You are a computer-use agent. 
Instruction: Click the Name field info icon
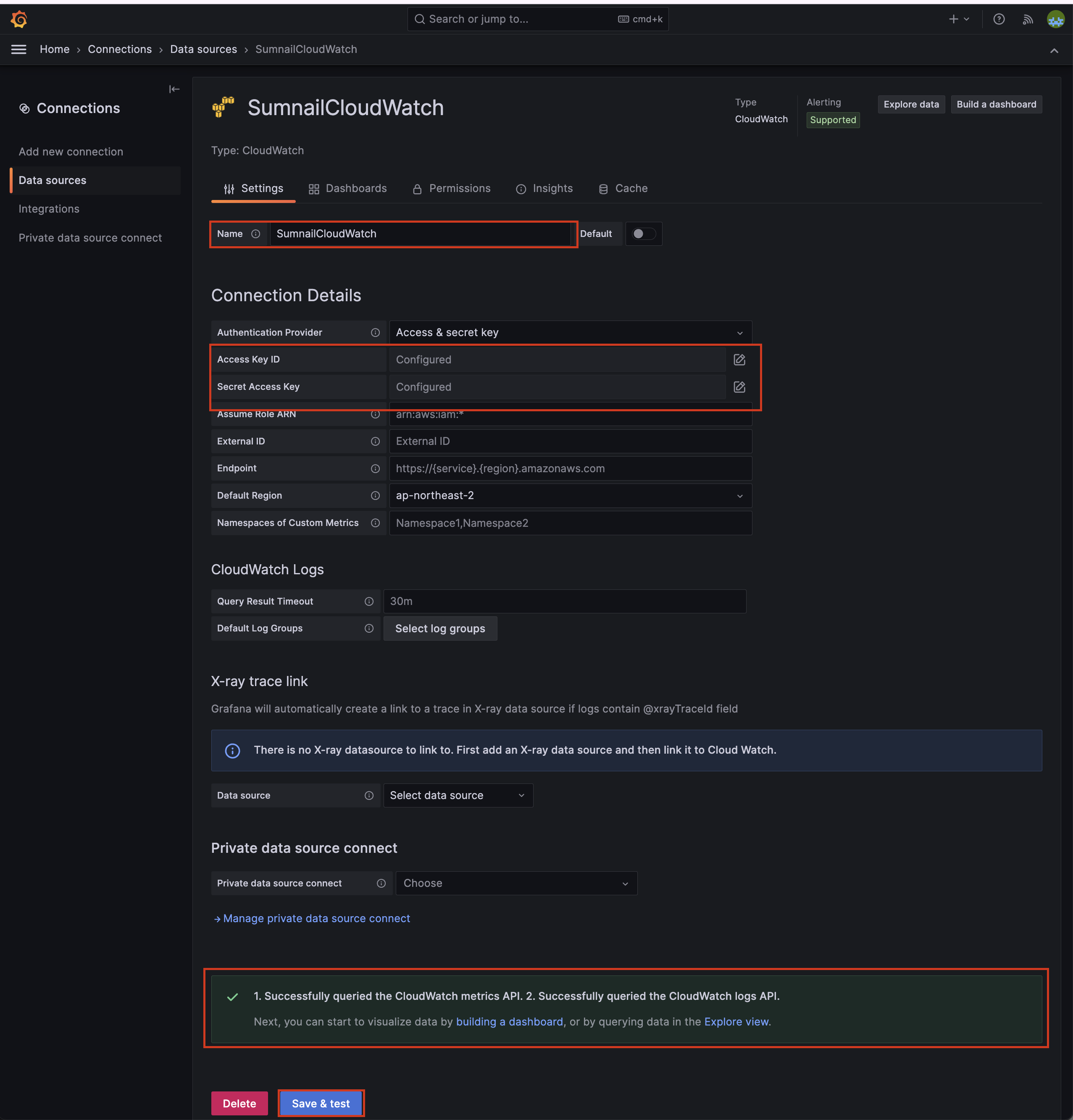256,234
